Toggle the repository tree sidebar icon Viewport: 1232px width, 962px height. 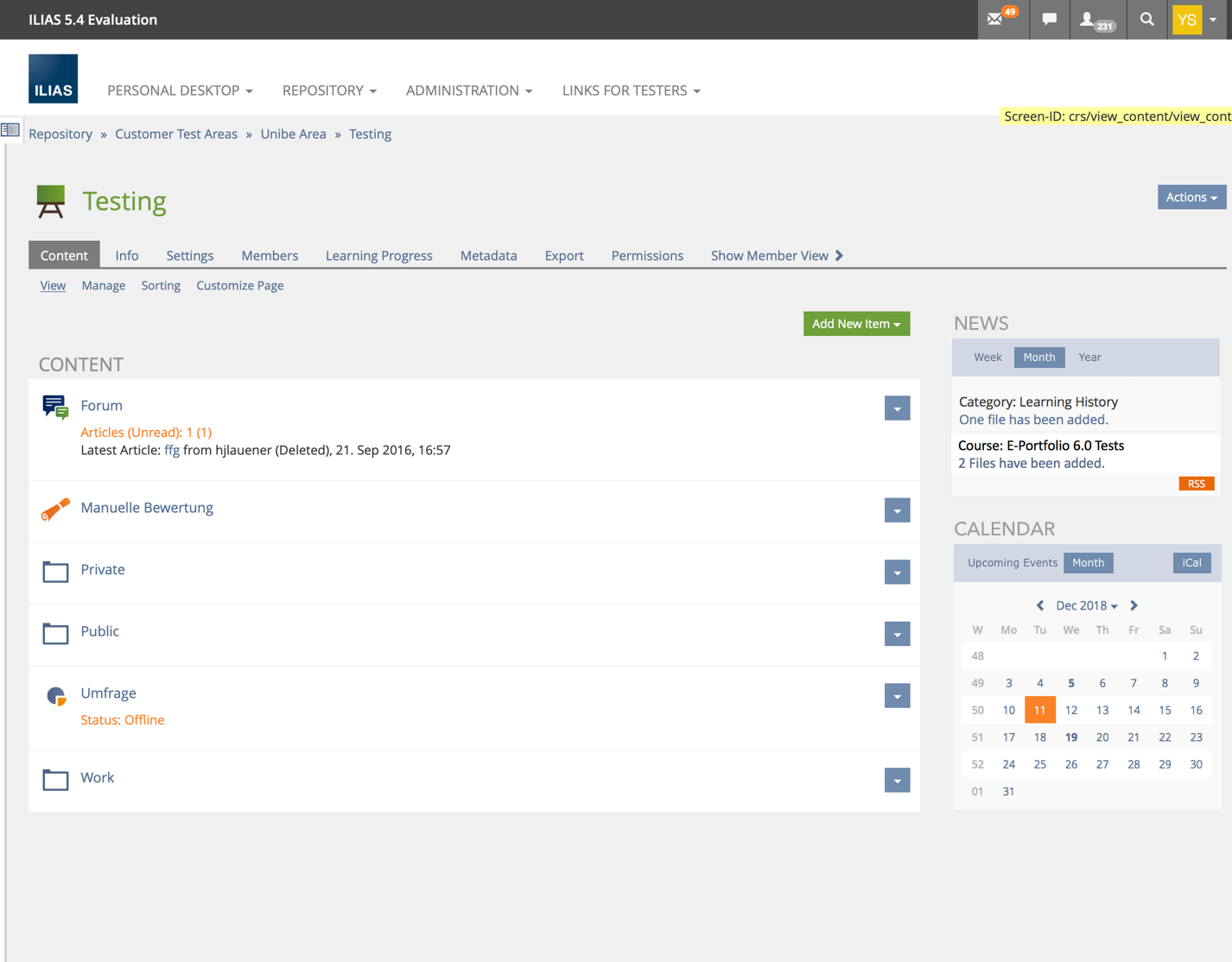pos(10,130)
